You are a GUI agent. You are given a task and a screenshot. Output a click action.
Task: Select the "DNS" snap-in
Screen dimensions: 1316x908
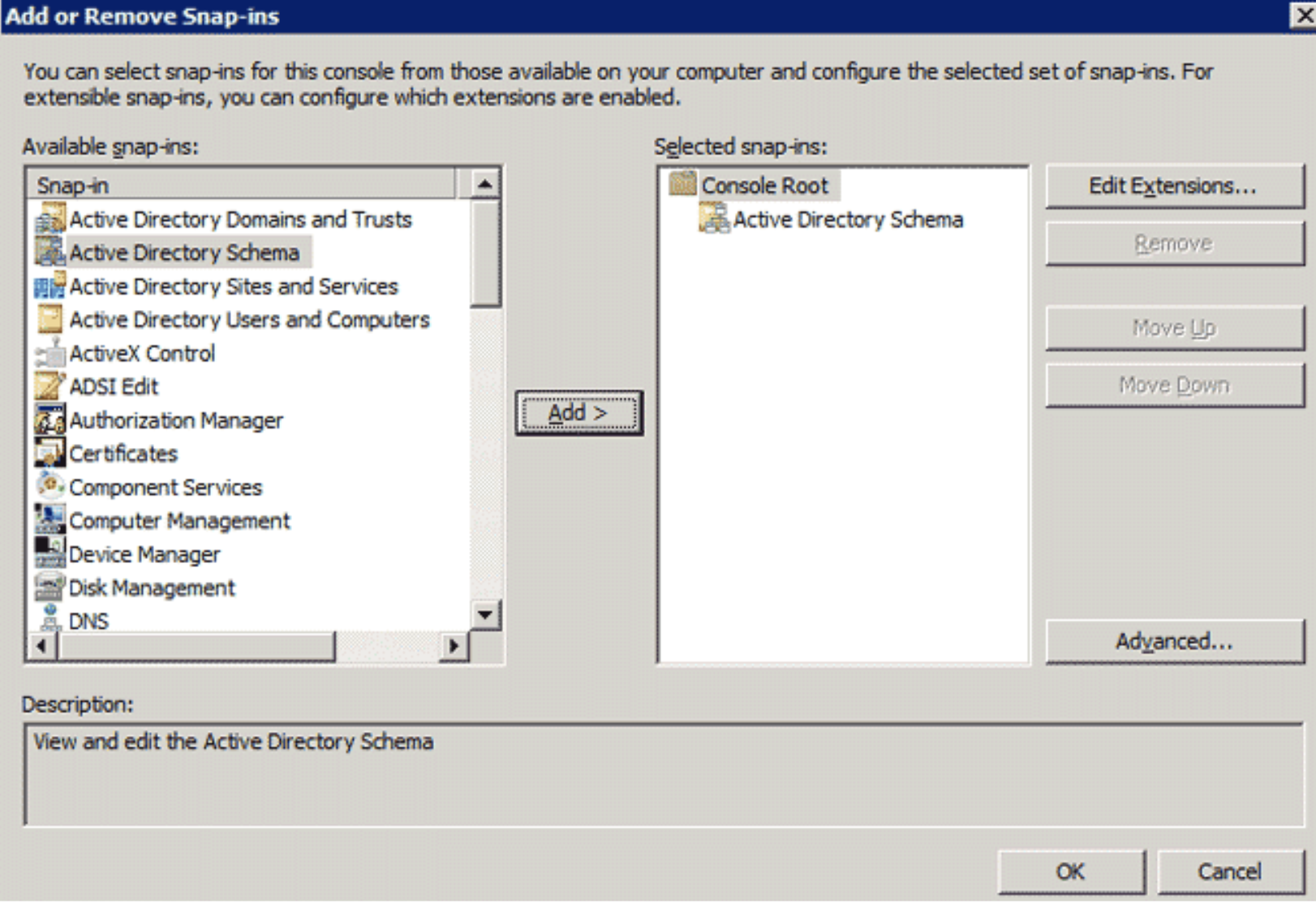pos(88,621)
